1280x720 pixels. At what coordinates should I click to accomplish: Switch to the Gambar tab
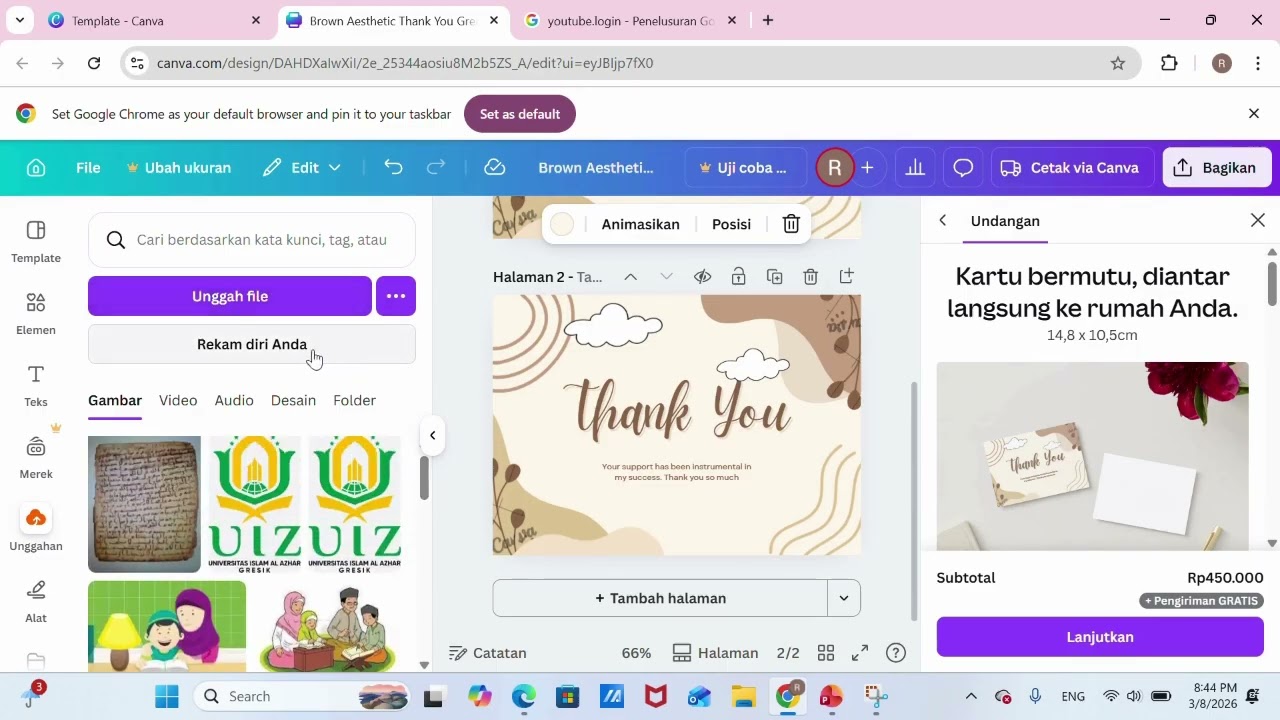click(115, 400)
